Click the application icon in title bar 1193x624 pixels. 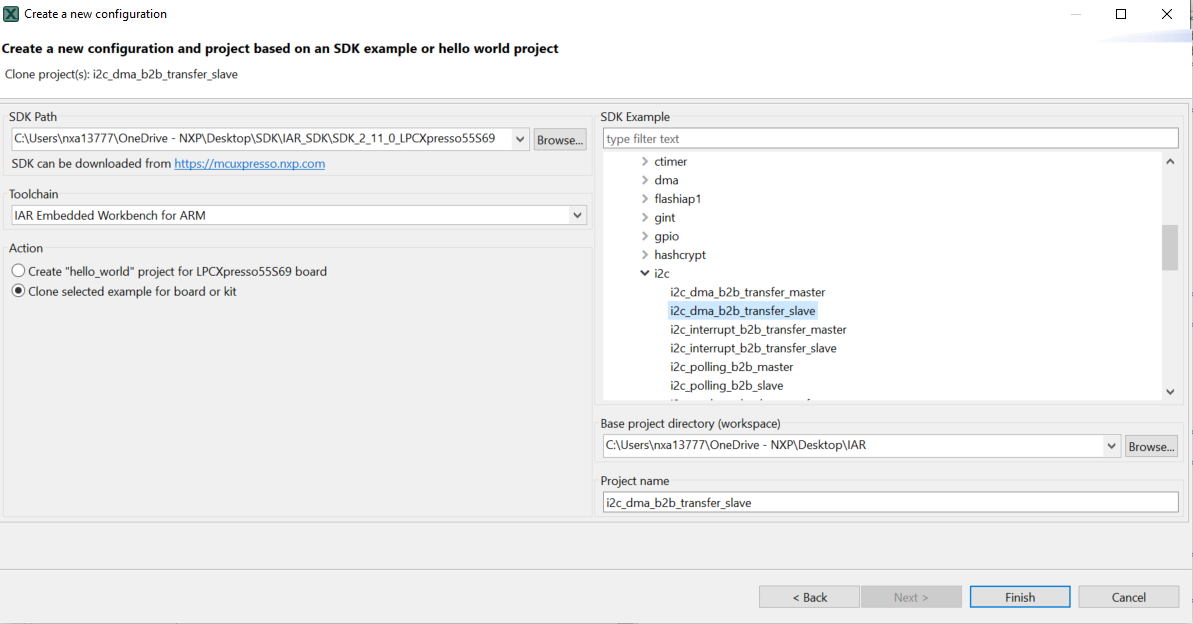11,14
